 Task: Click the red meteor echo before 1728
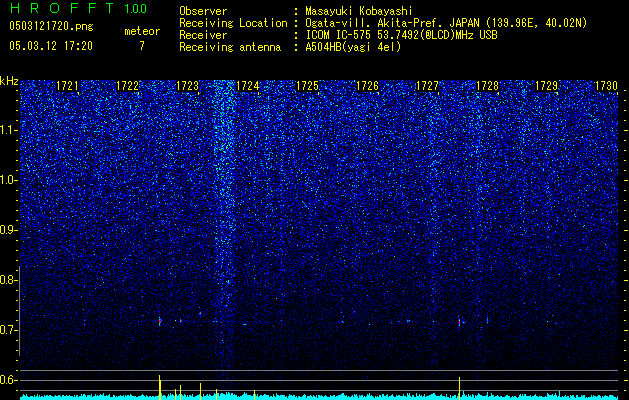click(459, 322)
